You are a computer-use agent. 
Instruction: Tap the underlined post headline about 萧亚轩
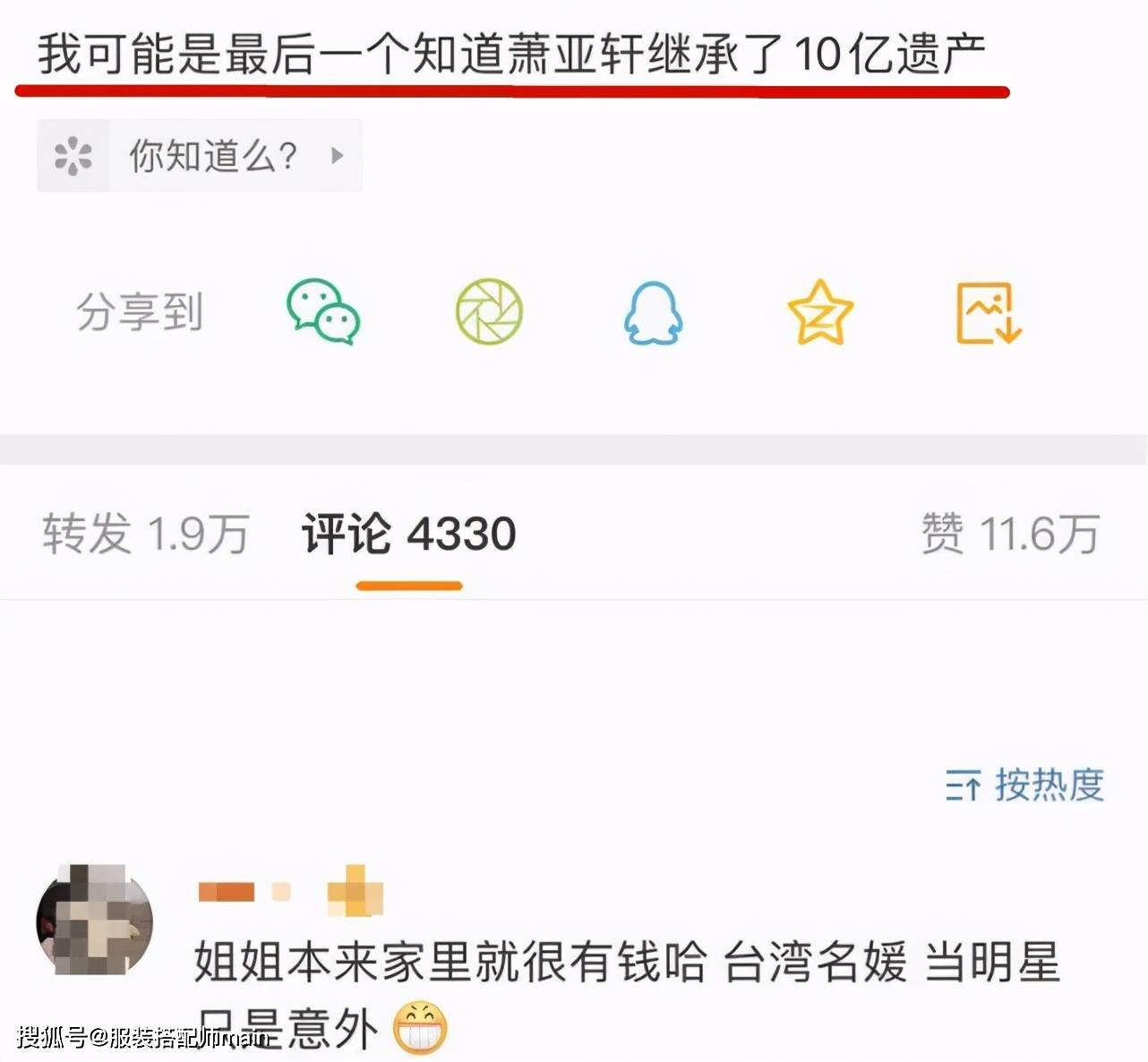coord(511,55)
